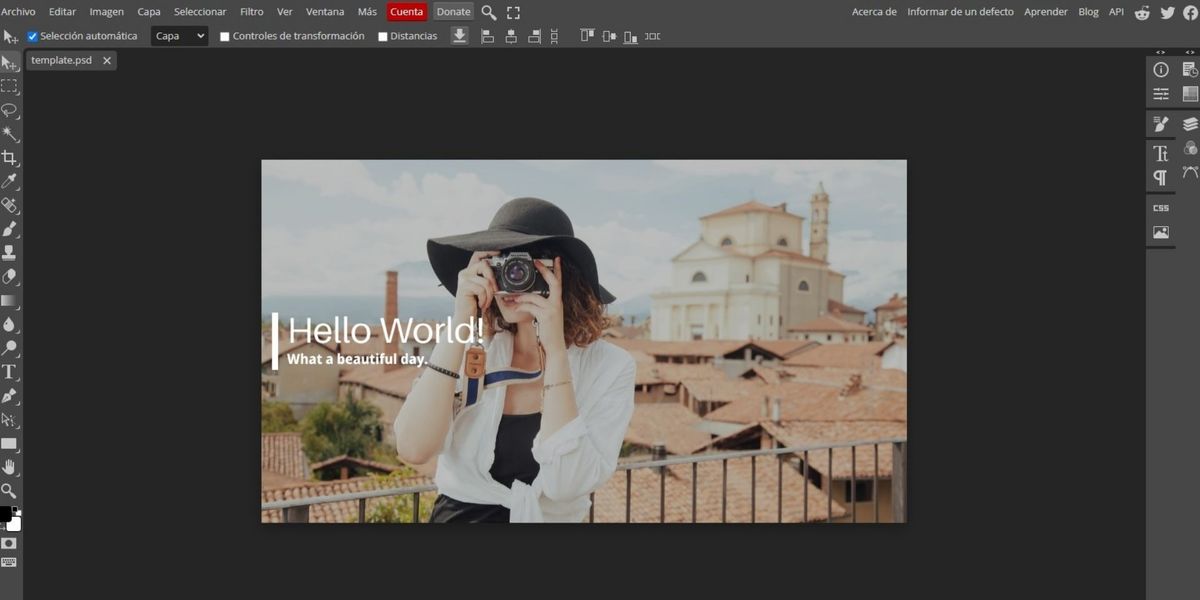The height and width of the screenshot is (600, 1200).
Task: Select the Text tool
Action: pos(10,372)
